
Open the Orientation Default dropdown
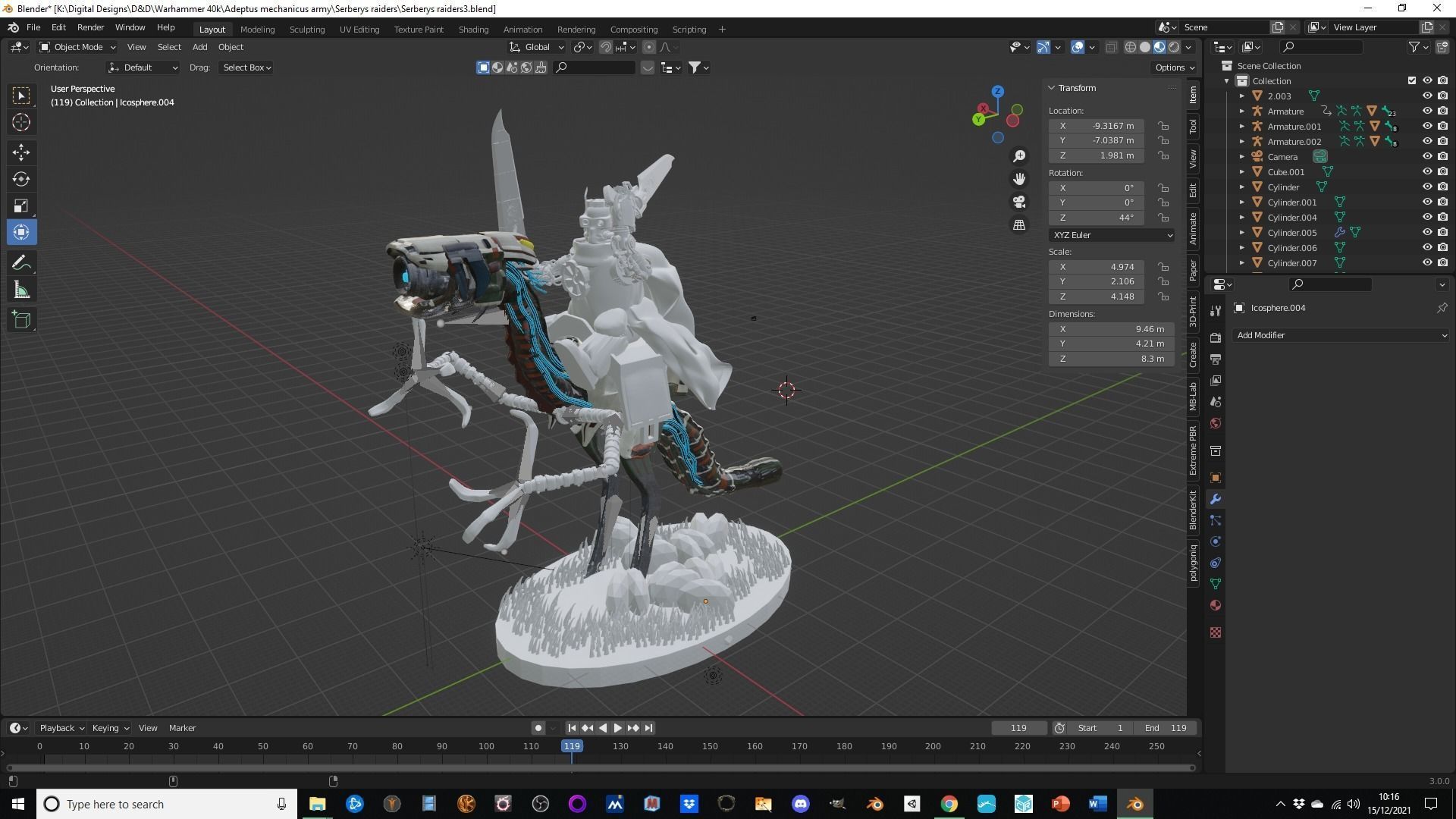pos(143,67)
